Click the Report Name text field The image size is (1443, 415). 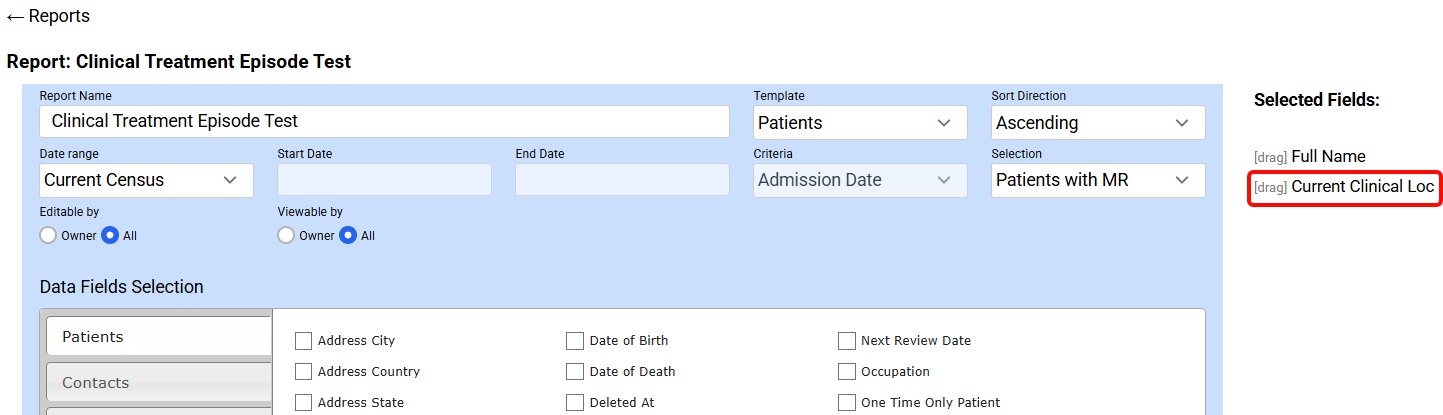pos(385,122)
